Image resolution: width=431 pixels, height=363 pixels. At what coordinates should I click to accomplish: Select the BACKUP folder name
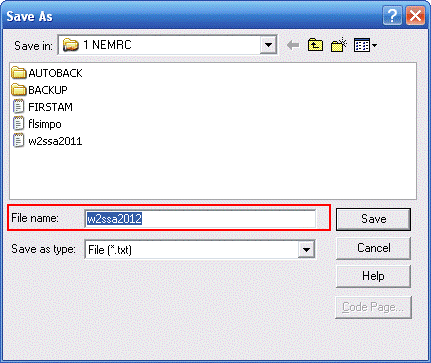coord(48,90)
